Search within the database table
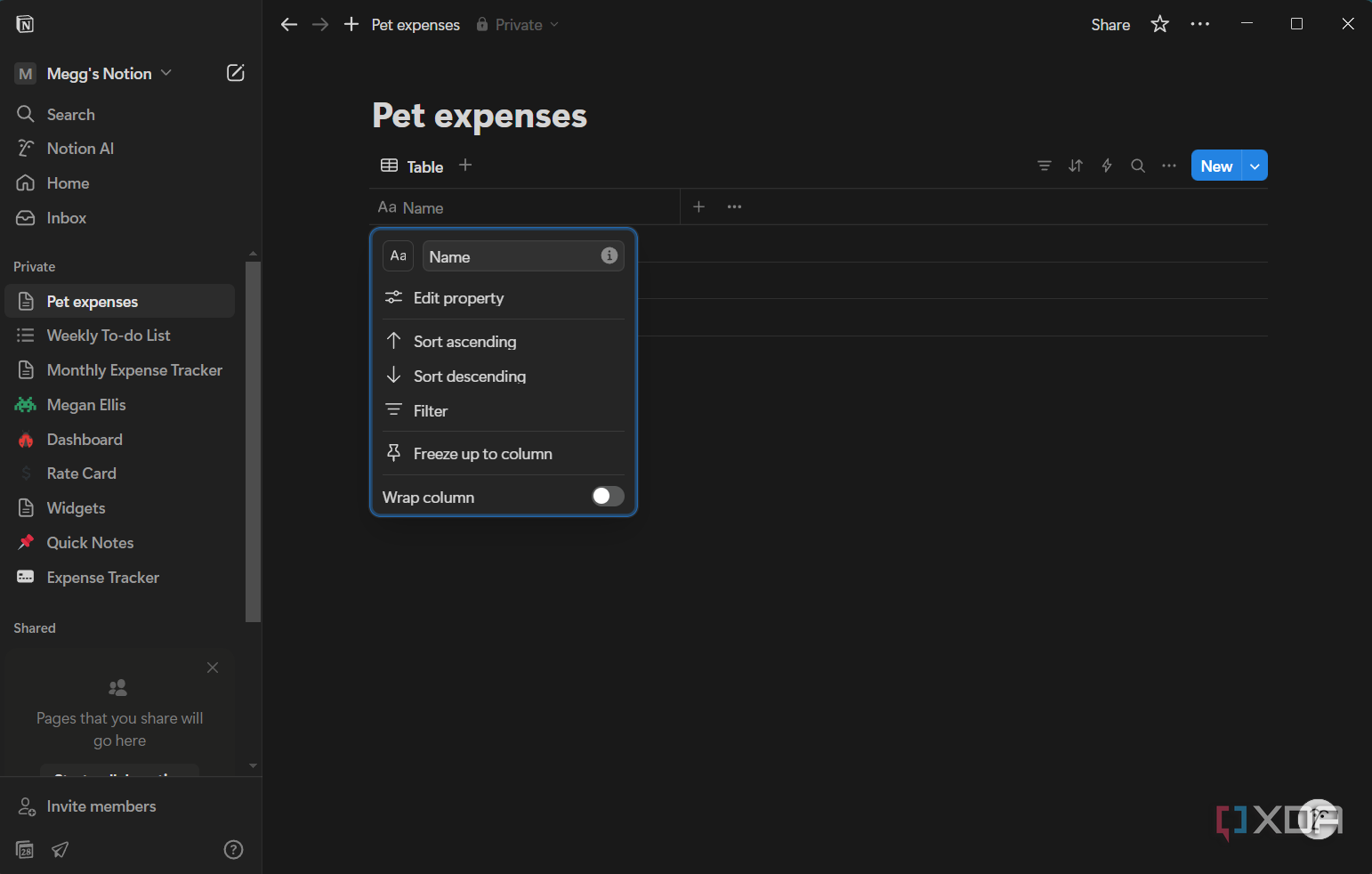This screenshot has width=1372, height=874. click(1138, 166)
